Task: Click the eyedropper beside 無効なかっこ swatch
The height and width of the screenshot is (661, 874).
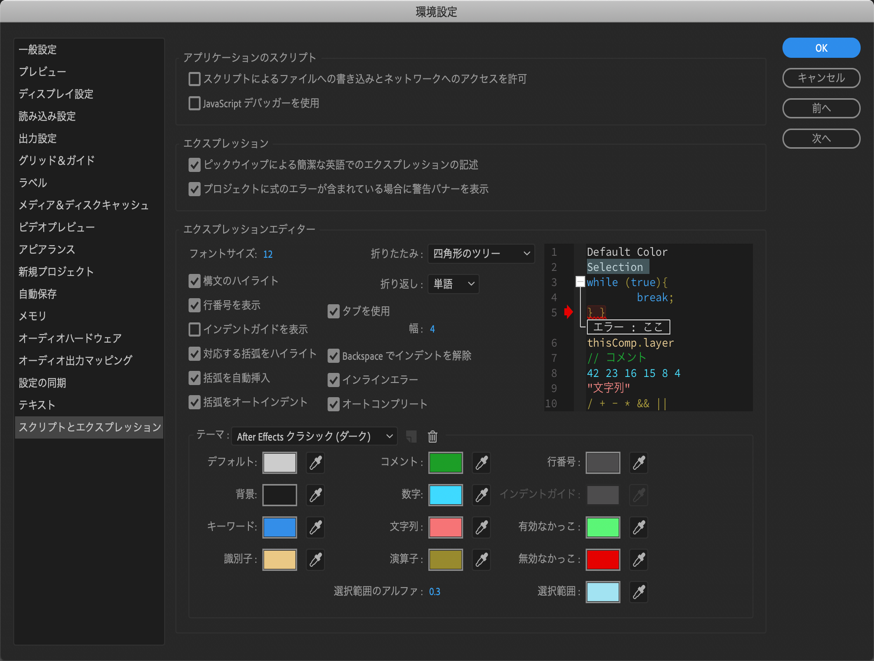Action: [x=639, y=559]
